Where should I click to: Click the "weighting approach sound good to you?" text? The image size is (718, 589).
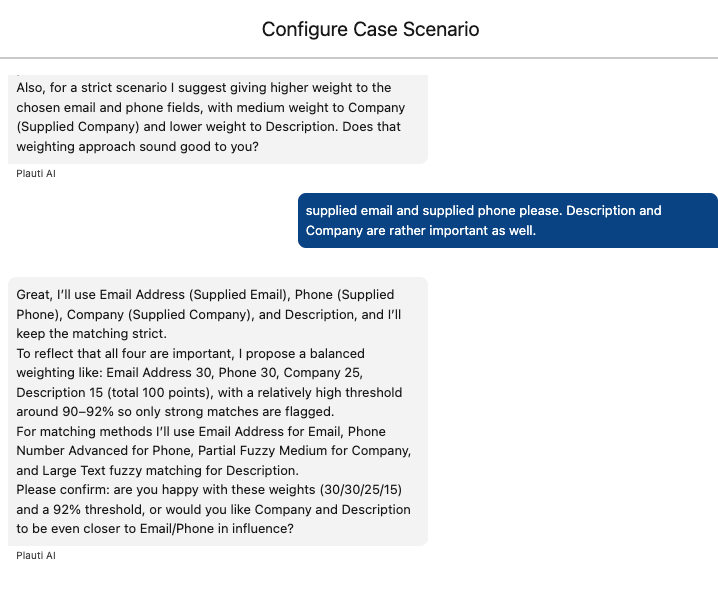tap(137, 147)
